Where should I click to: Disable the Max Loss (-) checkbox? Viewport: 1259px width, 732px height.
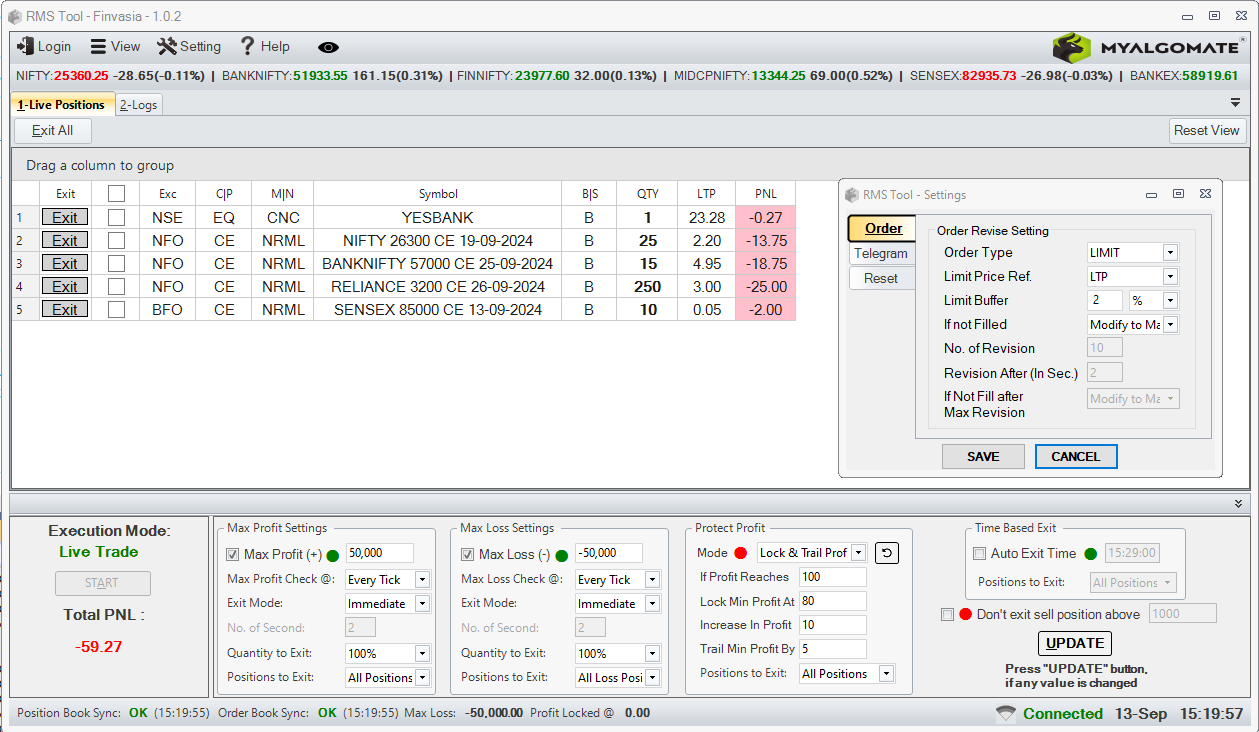[x=467, y=555]
